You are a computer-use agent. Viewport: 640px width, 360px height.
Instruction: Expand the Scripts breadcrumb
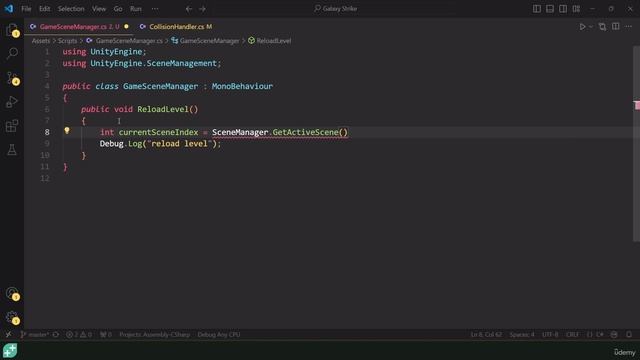click(x=67, y=40)
